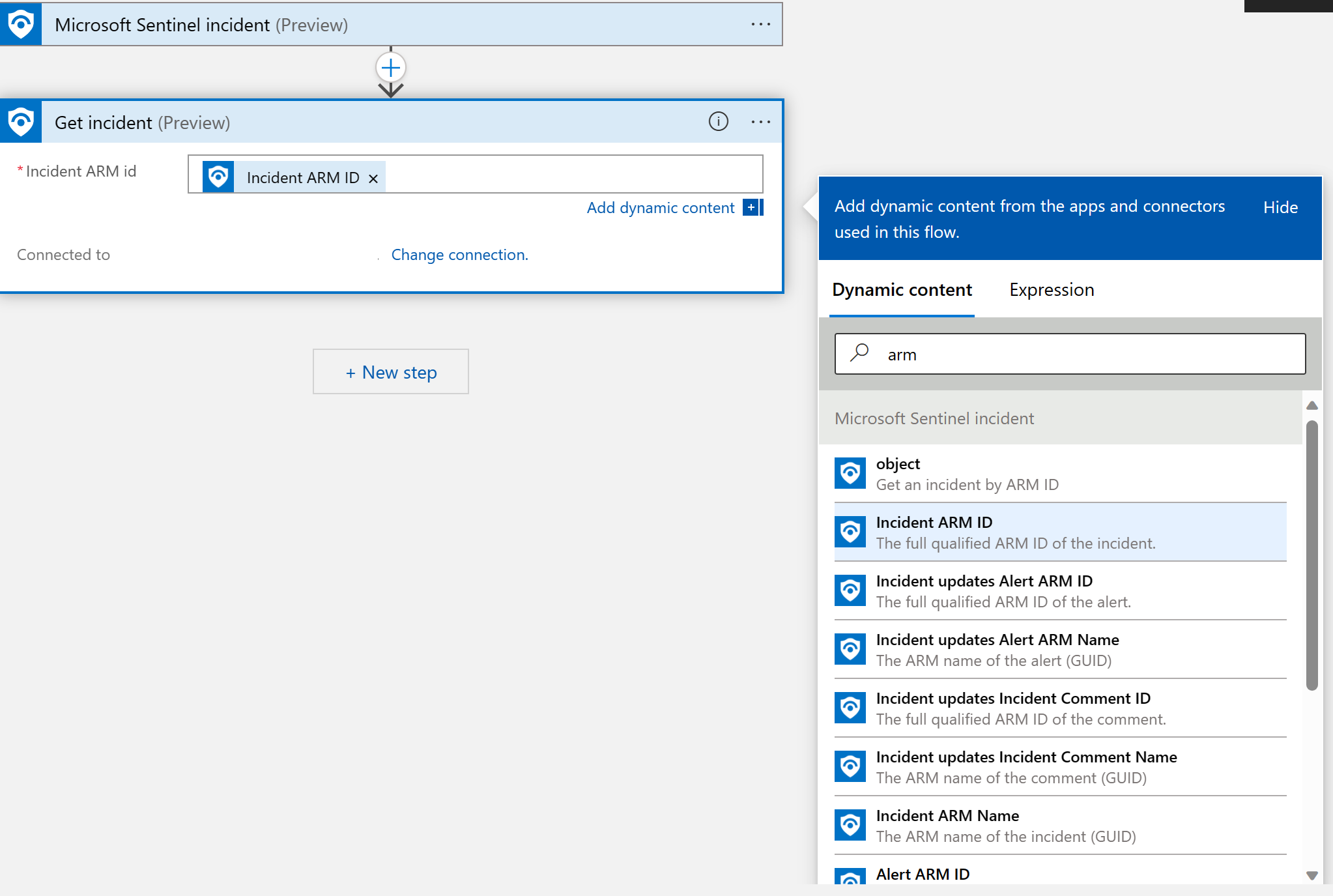Click shield icon beside 'Incident updates Alert ARM ID'

click(850, 590)
